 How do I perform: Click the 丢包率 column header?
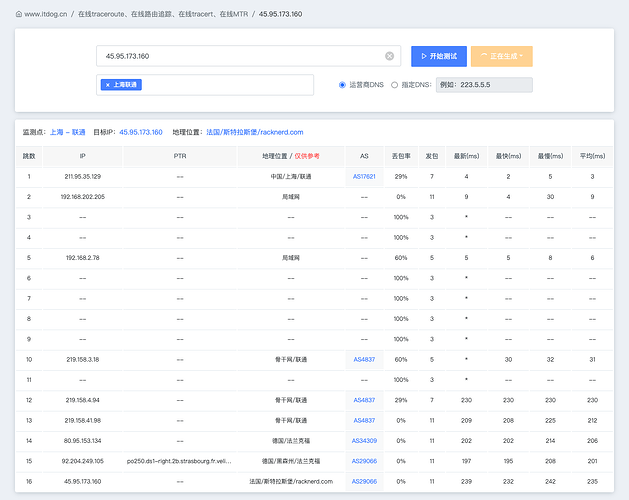coord(401,156)
